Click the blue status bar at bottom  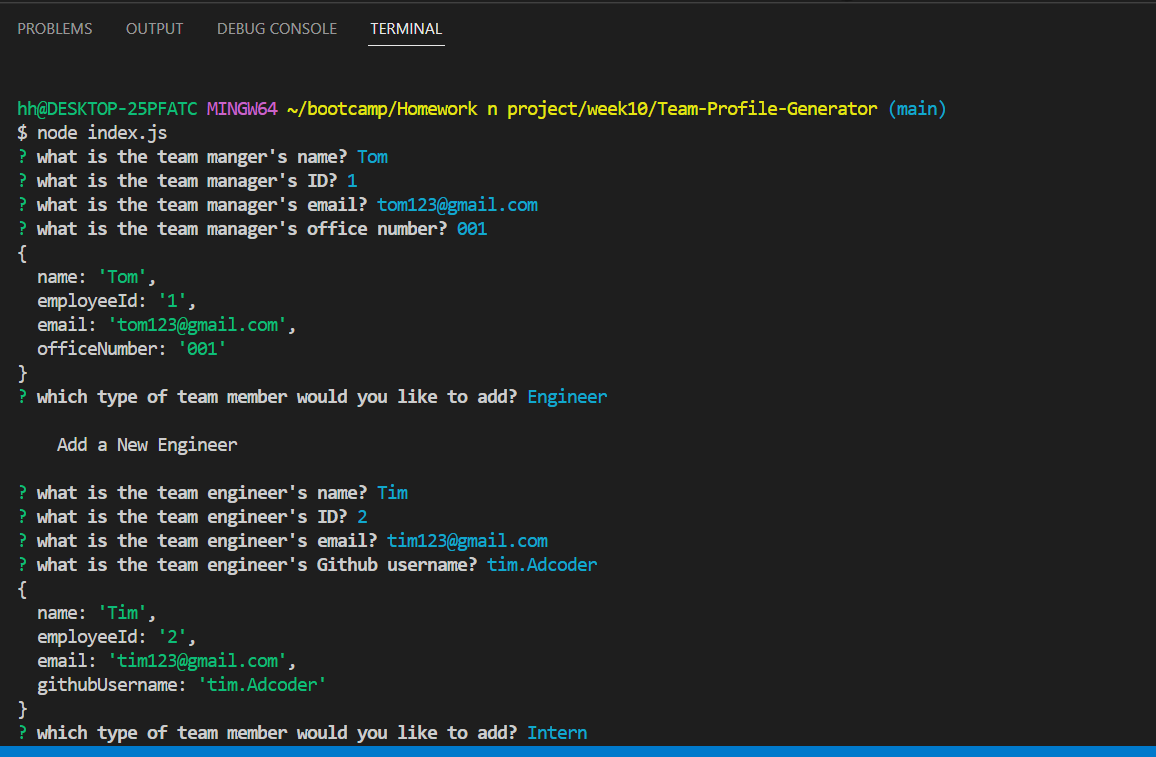pyautogui.click(x=578, y=752)
